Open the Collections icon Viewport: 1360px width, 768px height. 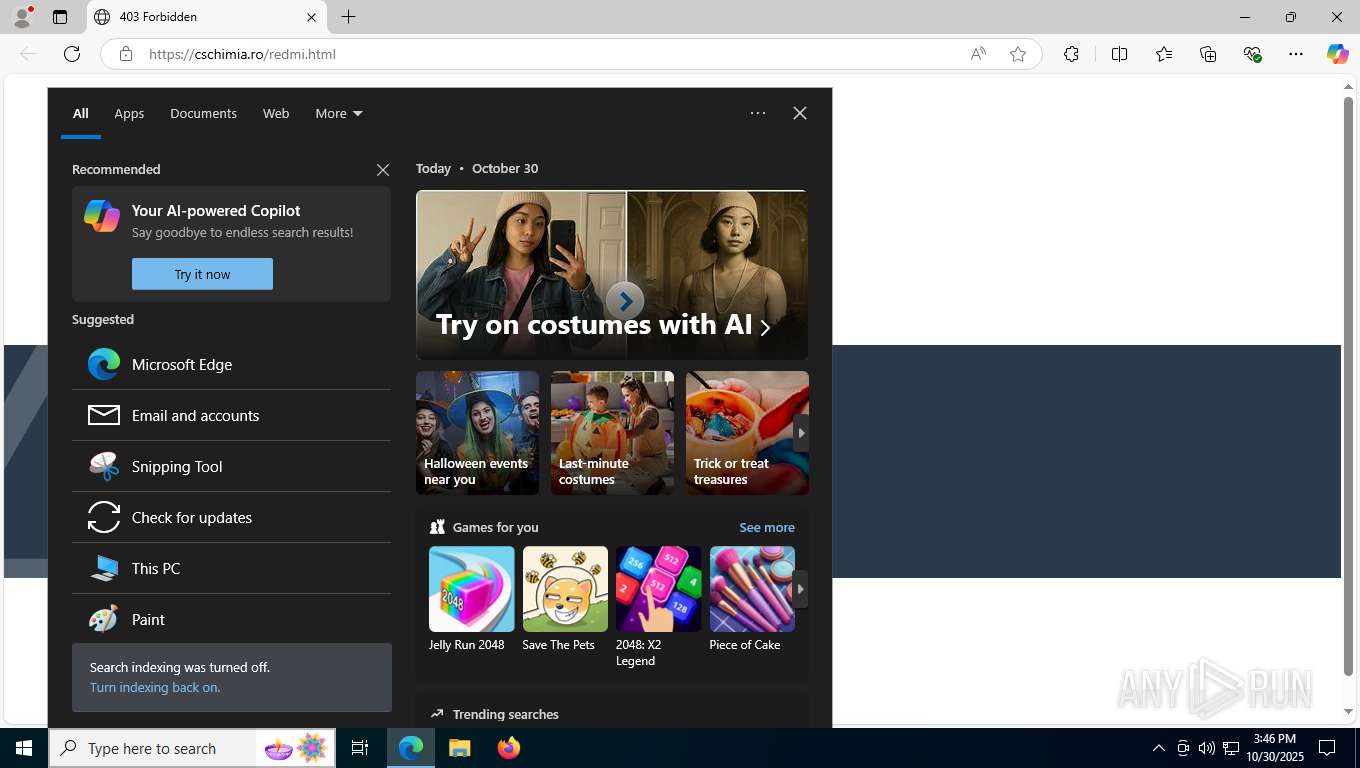(x=1208, y=54)
